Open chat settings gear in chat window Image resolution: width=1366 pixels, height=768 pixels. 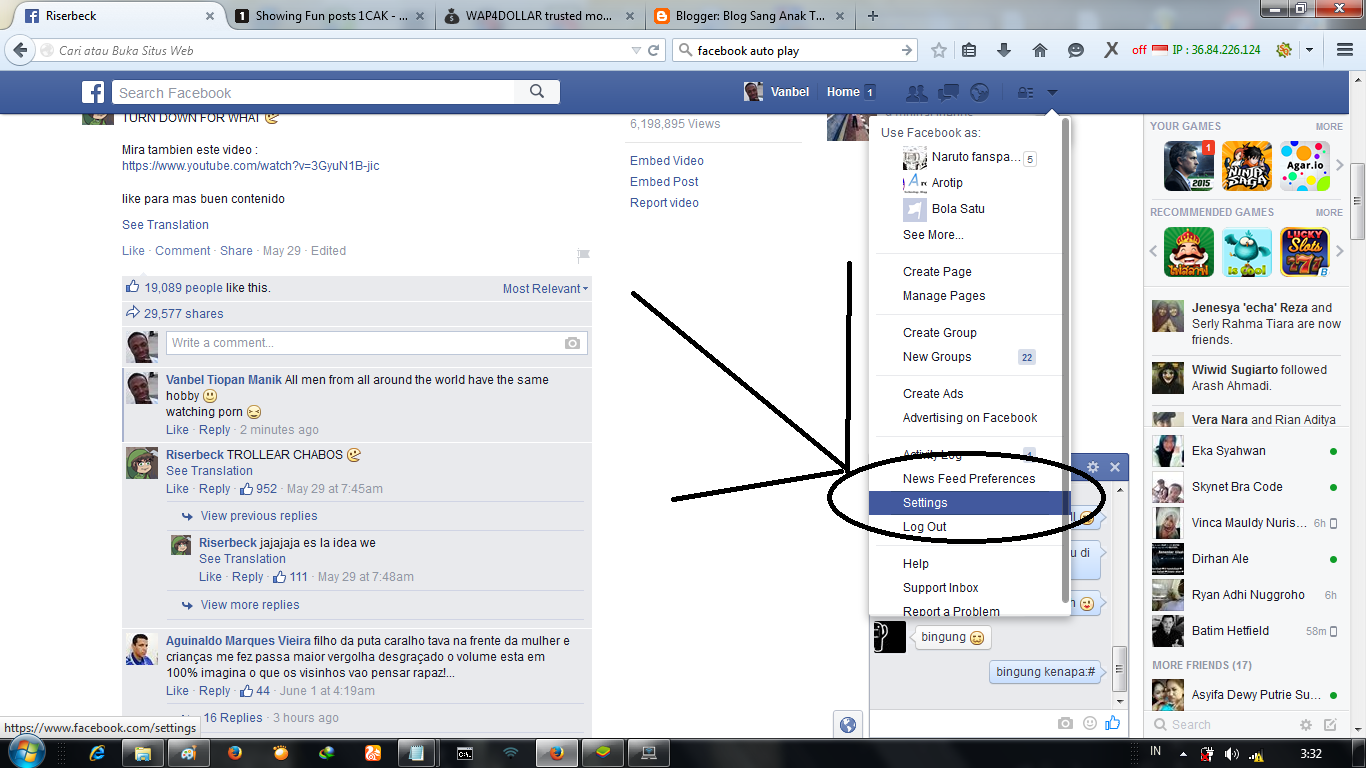(x=1093, y=467)
